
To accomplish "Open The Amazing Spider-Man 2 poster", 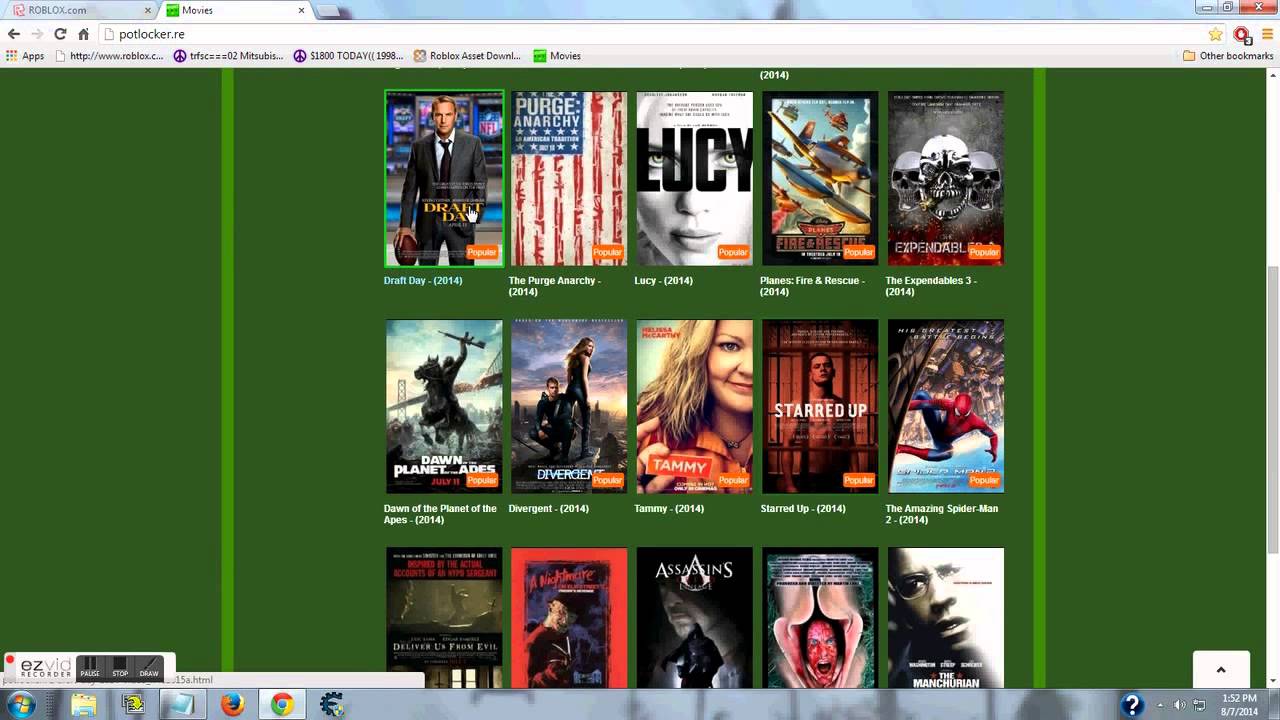I will tap(945, 406).
